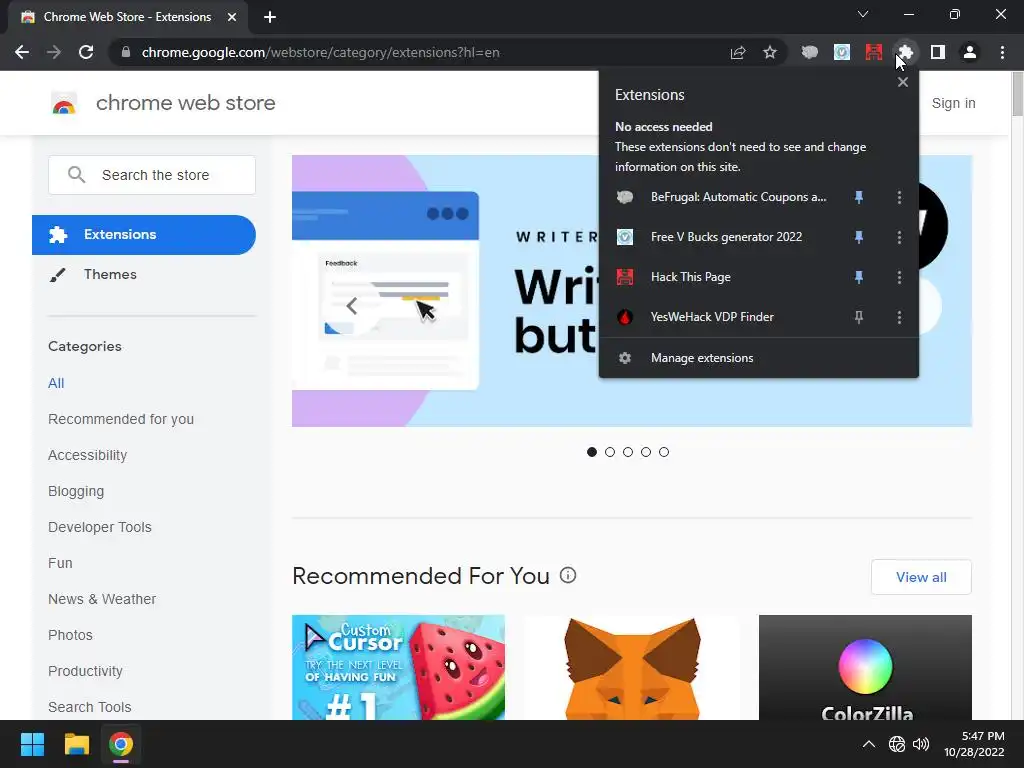1024x768 pixels.
Task: Click the Search the store field
Action: pyautogui.click(x=152, y=174)
